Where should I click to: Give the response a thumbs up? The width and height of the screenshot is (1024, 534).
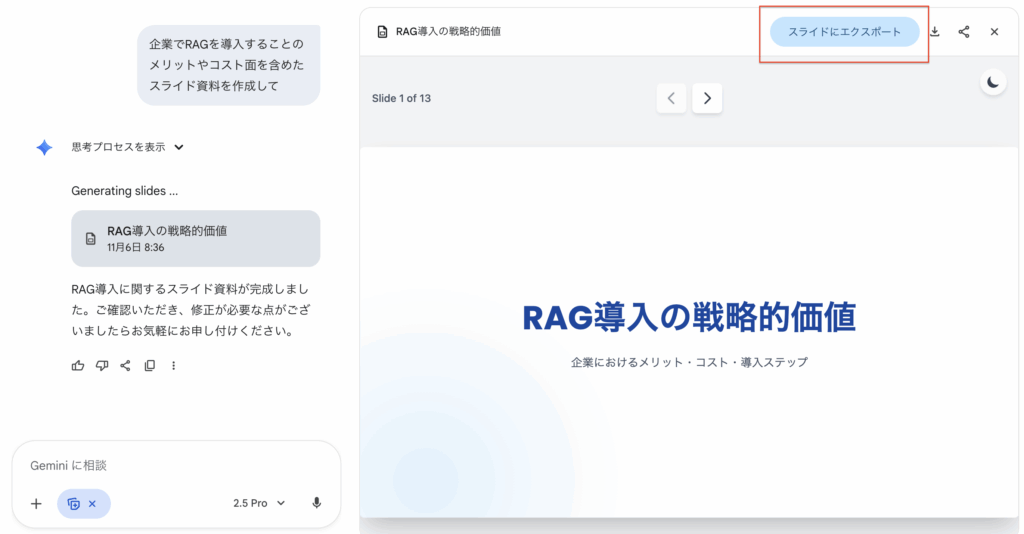[x=78, y=366]
